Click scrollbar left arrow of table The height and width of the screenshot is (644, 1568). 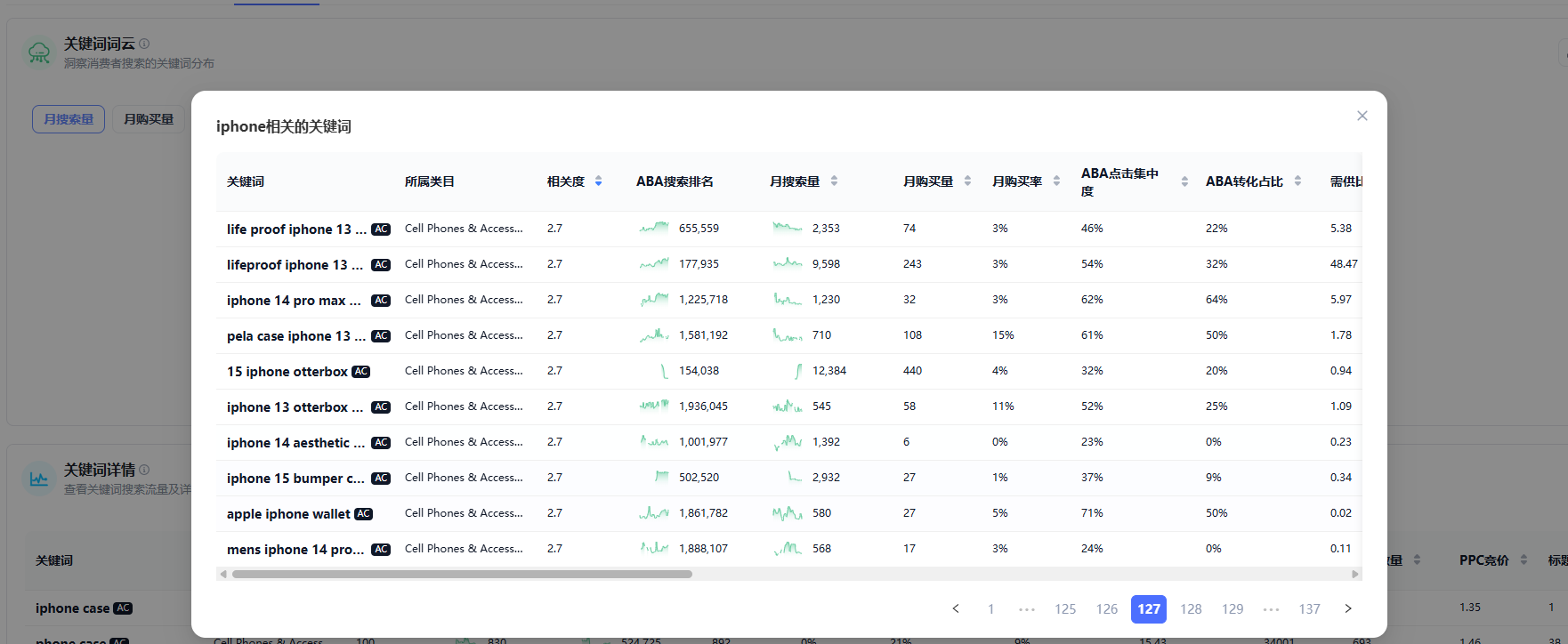pos(223,575)
